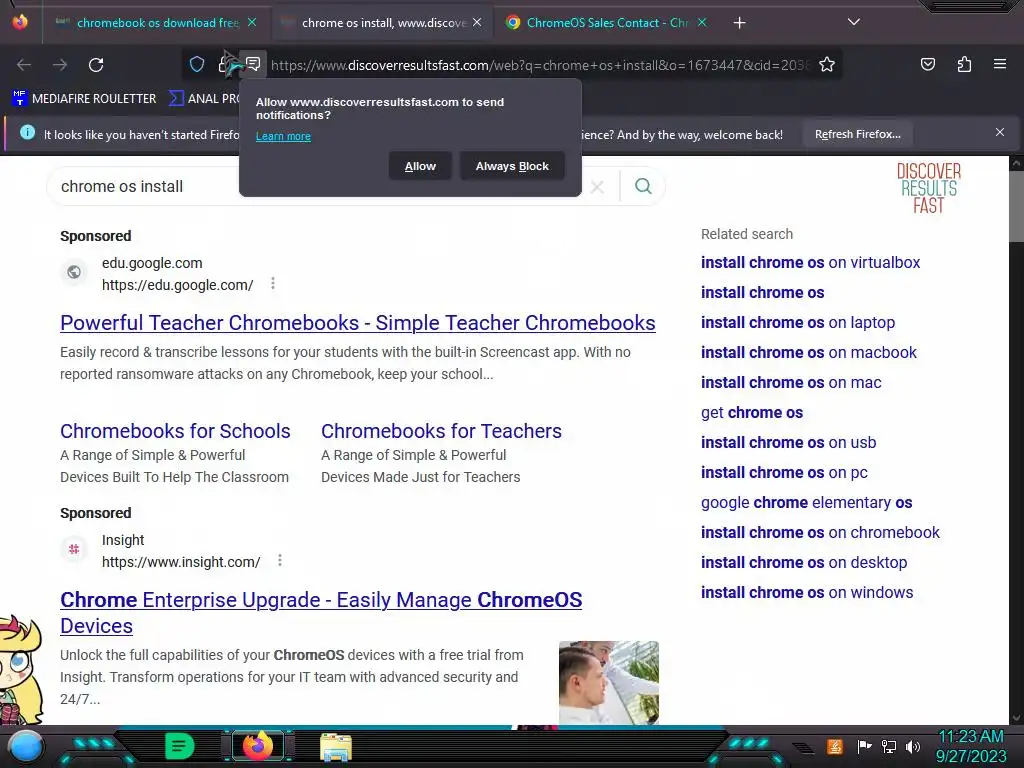Click Always Block notifications button
Image resolution: width=1024 pixels, height=768 pixels.
click(512, 166)
